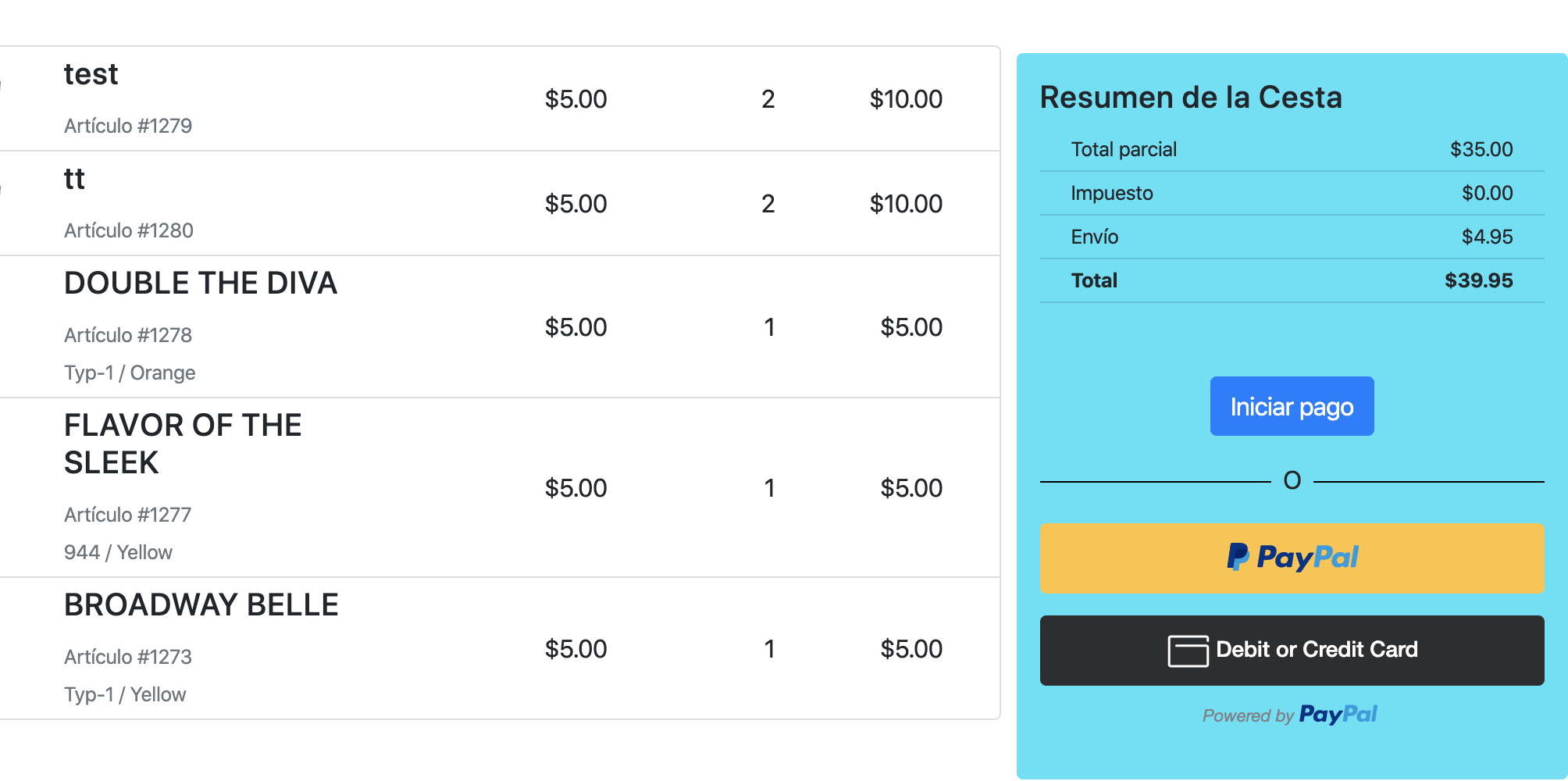The image size is (1568, 781).
Task: Click Artículo #1279 label
Action: pyautogui.click(x=128, y=126)
